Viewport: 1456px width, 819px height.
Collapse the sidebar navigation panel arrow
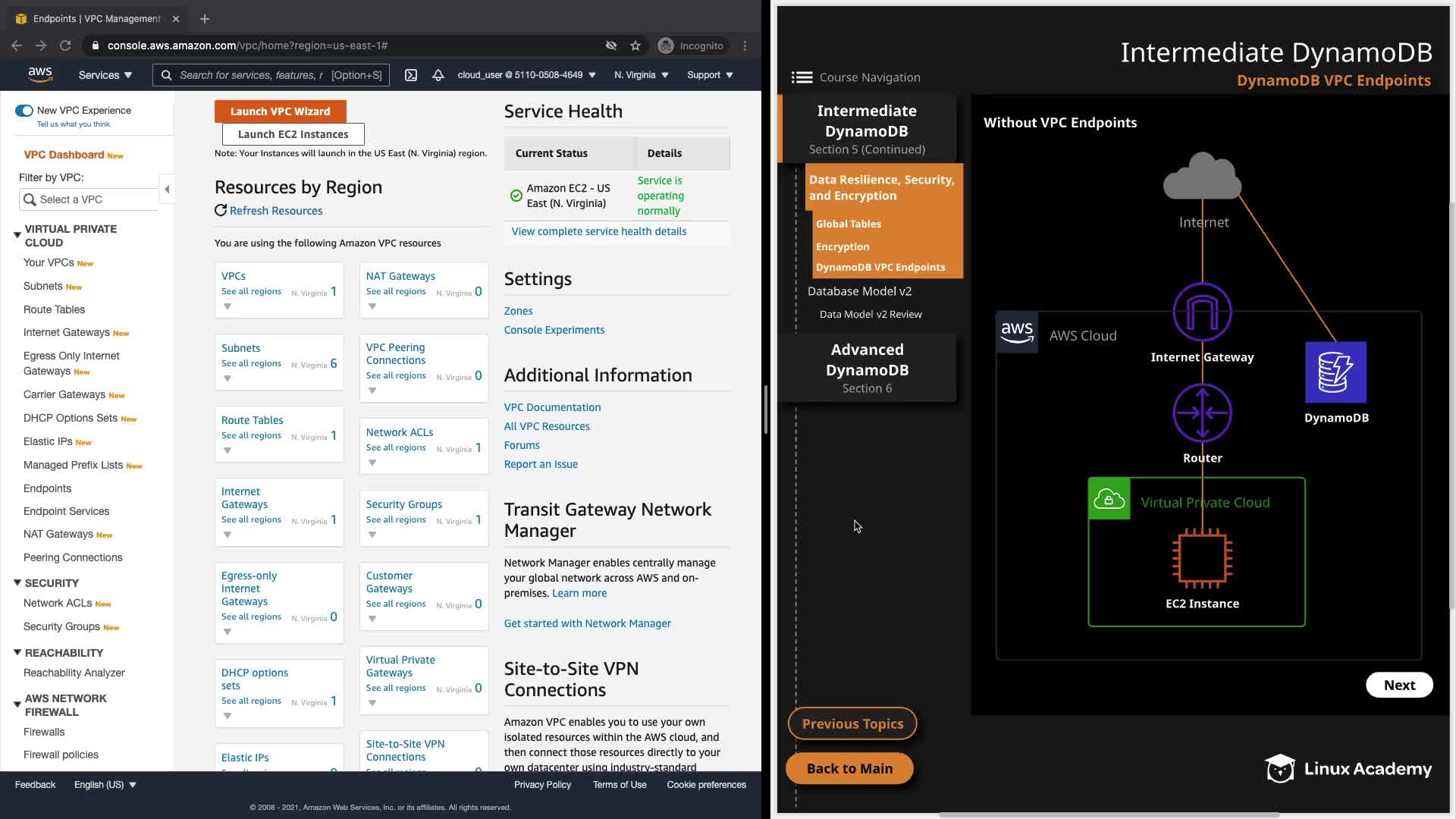point(167,189)
